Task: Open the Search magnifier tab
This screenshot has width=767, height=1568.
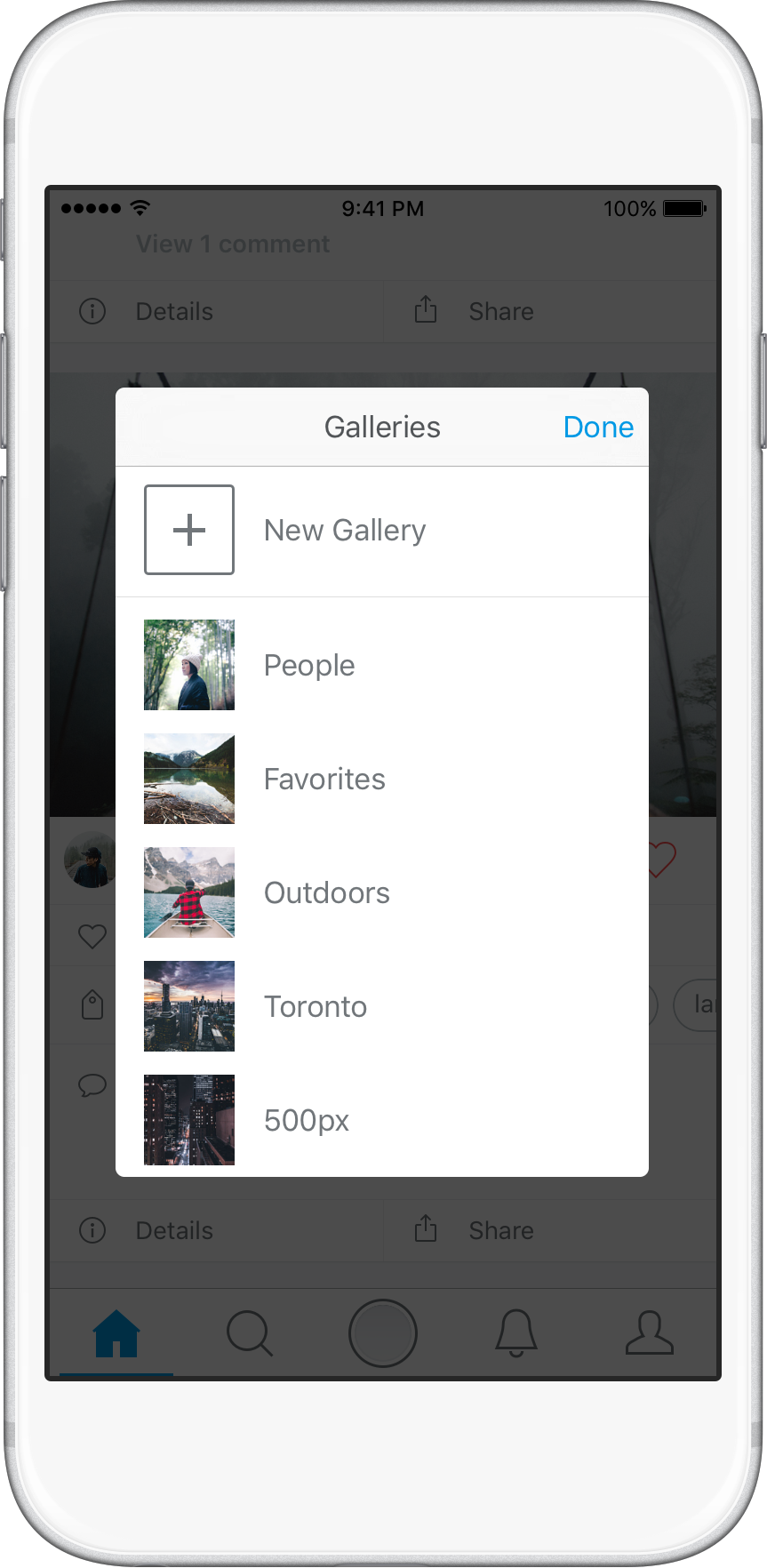Action: pos(250,1333)
